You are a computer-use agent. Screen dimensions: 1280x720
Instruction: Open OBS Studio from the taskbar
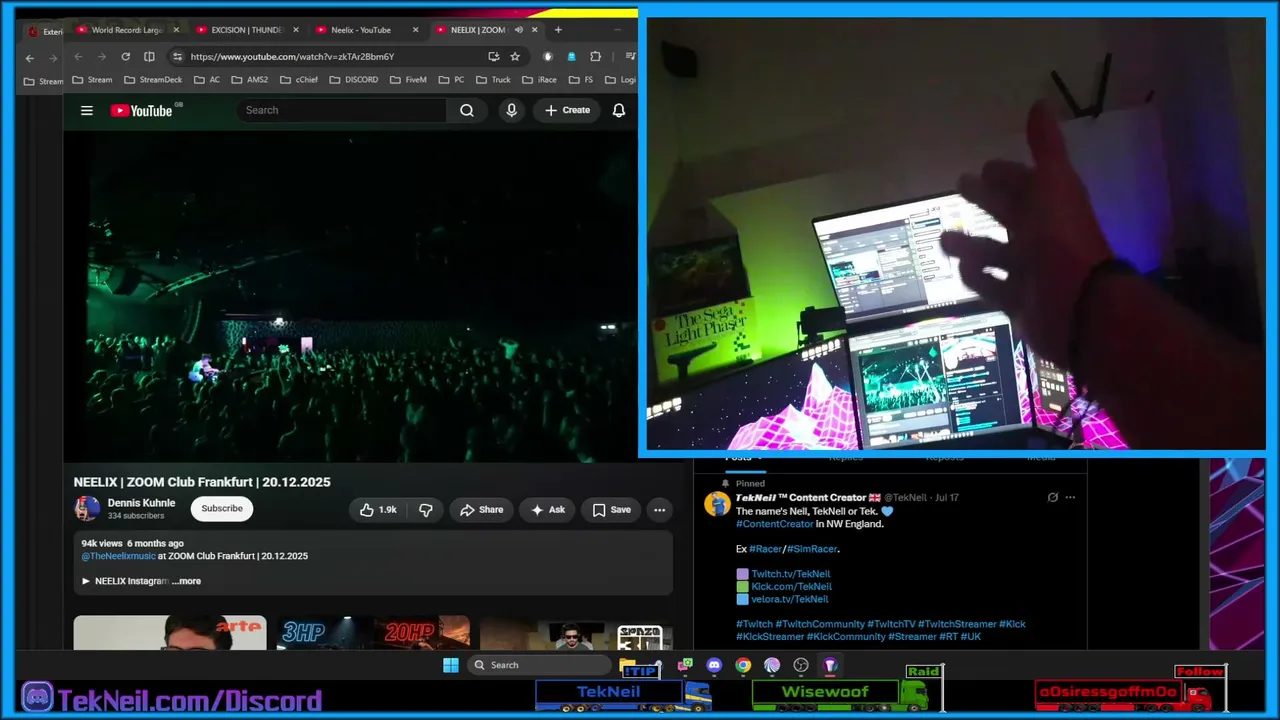pyautogui.click(x=801, y=665)
